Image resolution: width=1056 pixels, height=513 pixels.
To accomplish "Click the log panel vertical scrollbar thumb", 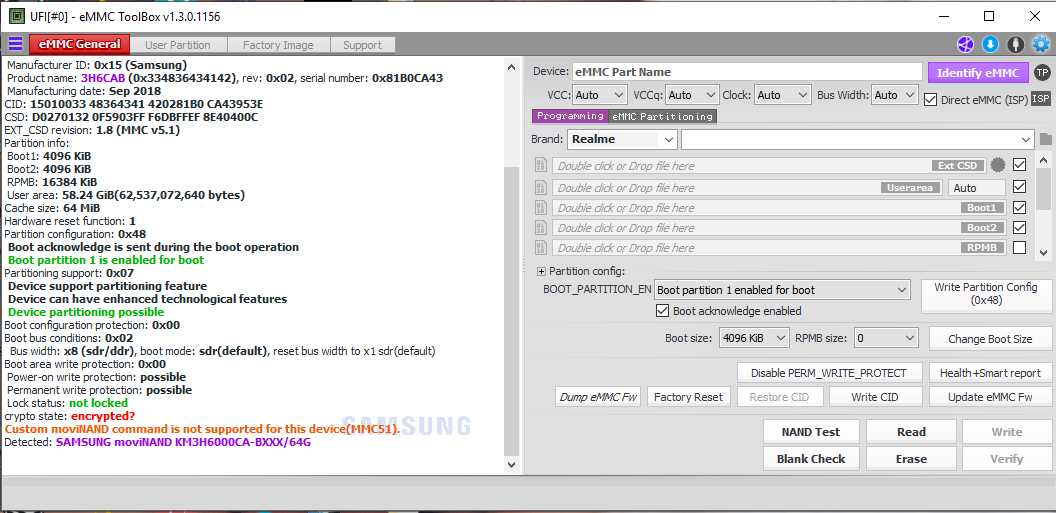I will [x=511, y=310].
